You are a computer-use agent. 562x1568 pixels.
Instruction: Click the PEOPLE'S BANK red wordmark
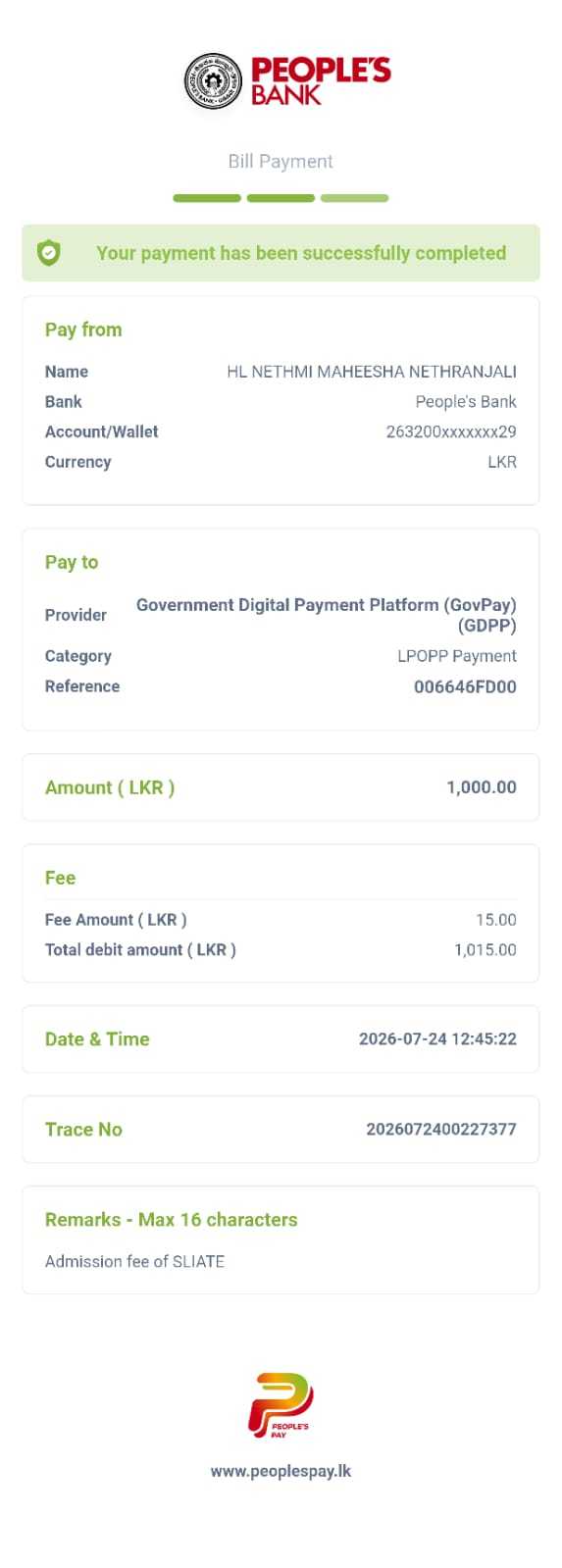point(321,81)
